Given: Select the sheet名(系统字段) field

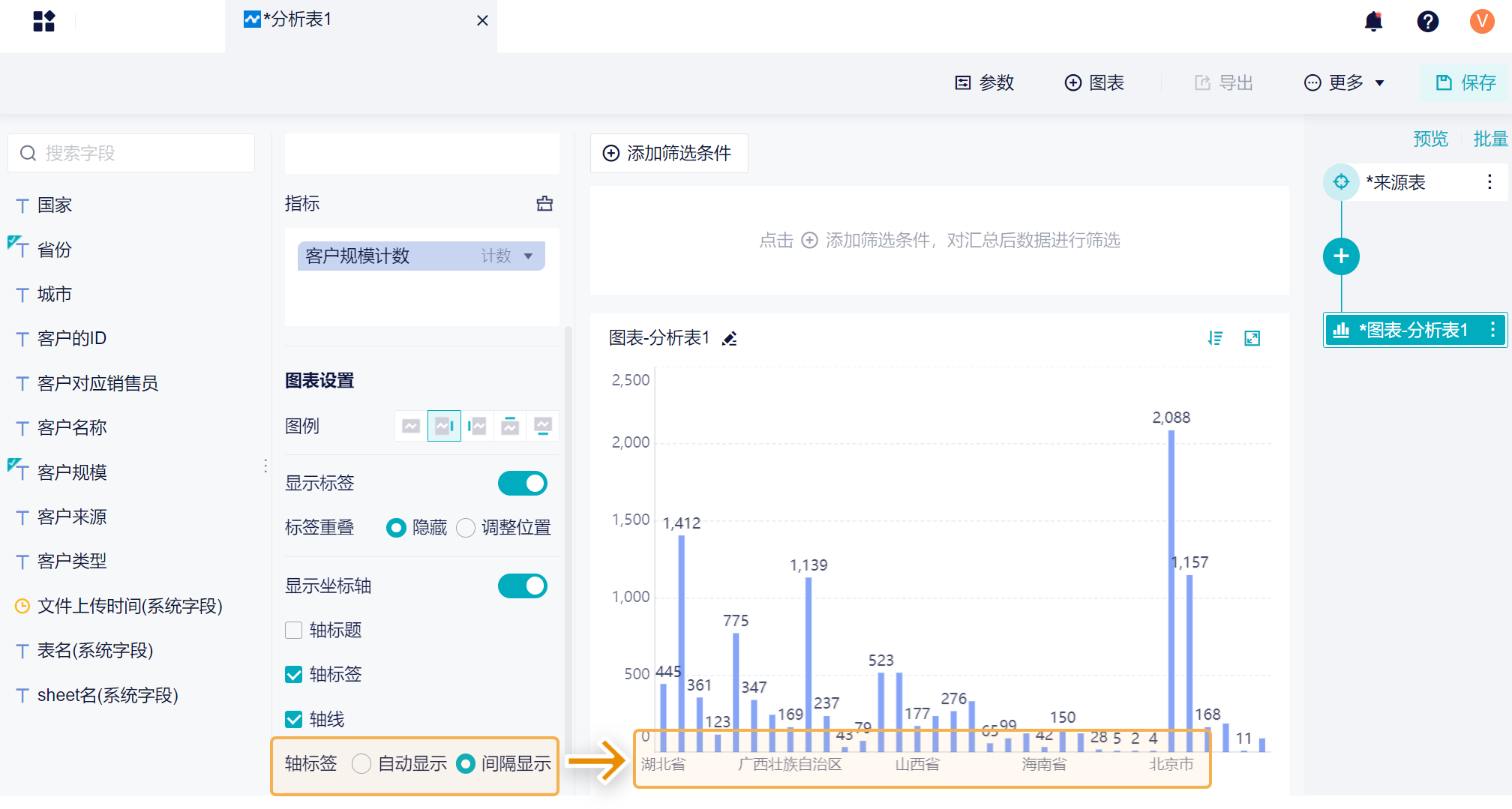Looking at the screenshot, I should [x=107, y=695].
